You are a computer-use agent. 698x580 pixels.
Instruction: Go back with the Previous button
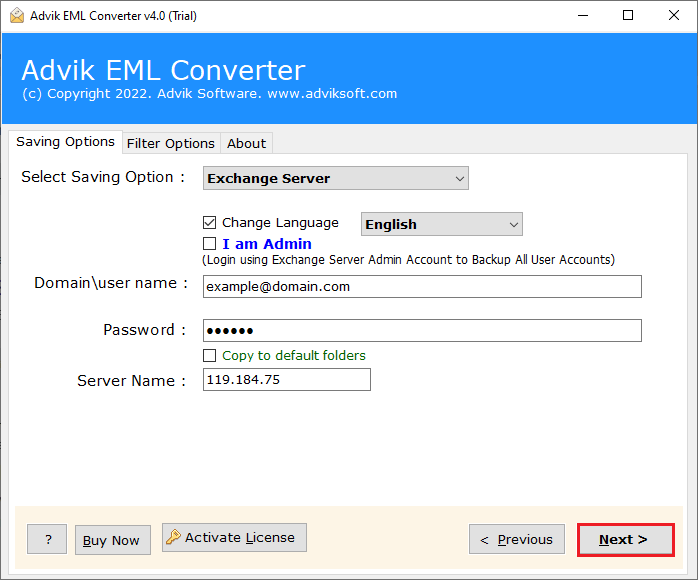[x=517, y=539]
